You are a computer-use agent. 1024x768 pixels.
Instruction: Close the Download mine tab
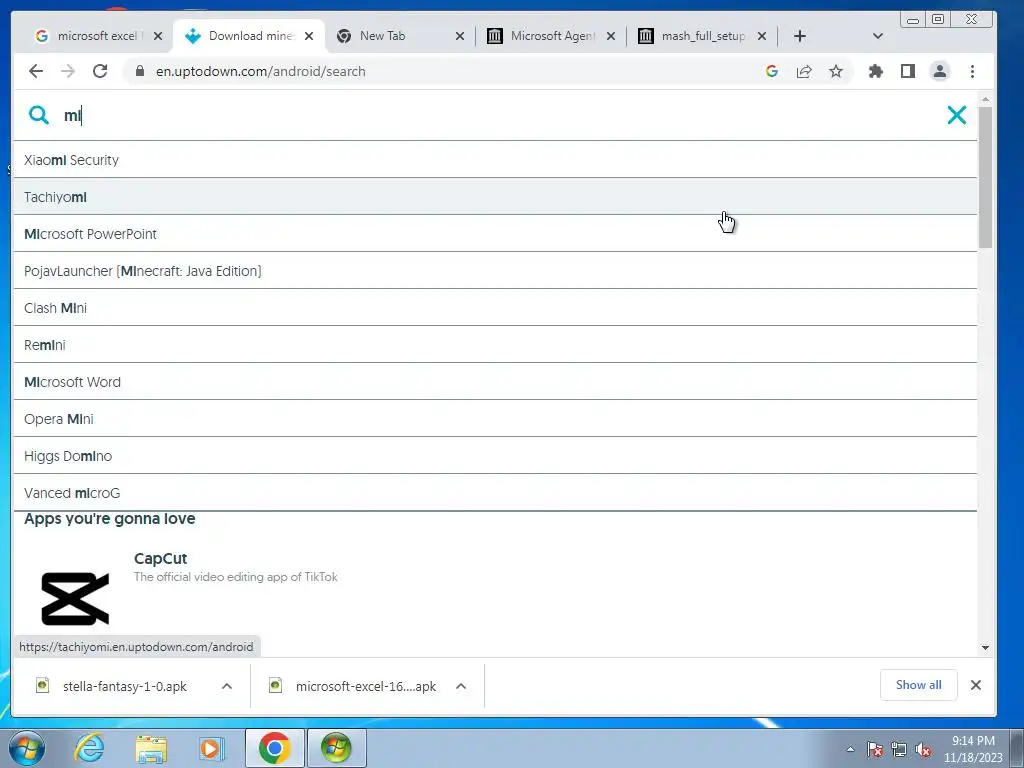coord(309,36)
